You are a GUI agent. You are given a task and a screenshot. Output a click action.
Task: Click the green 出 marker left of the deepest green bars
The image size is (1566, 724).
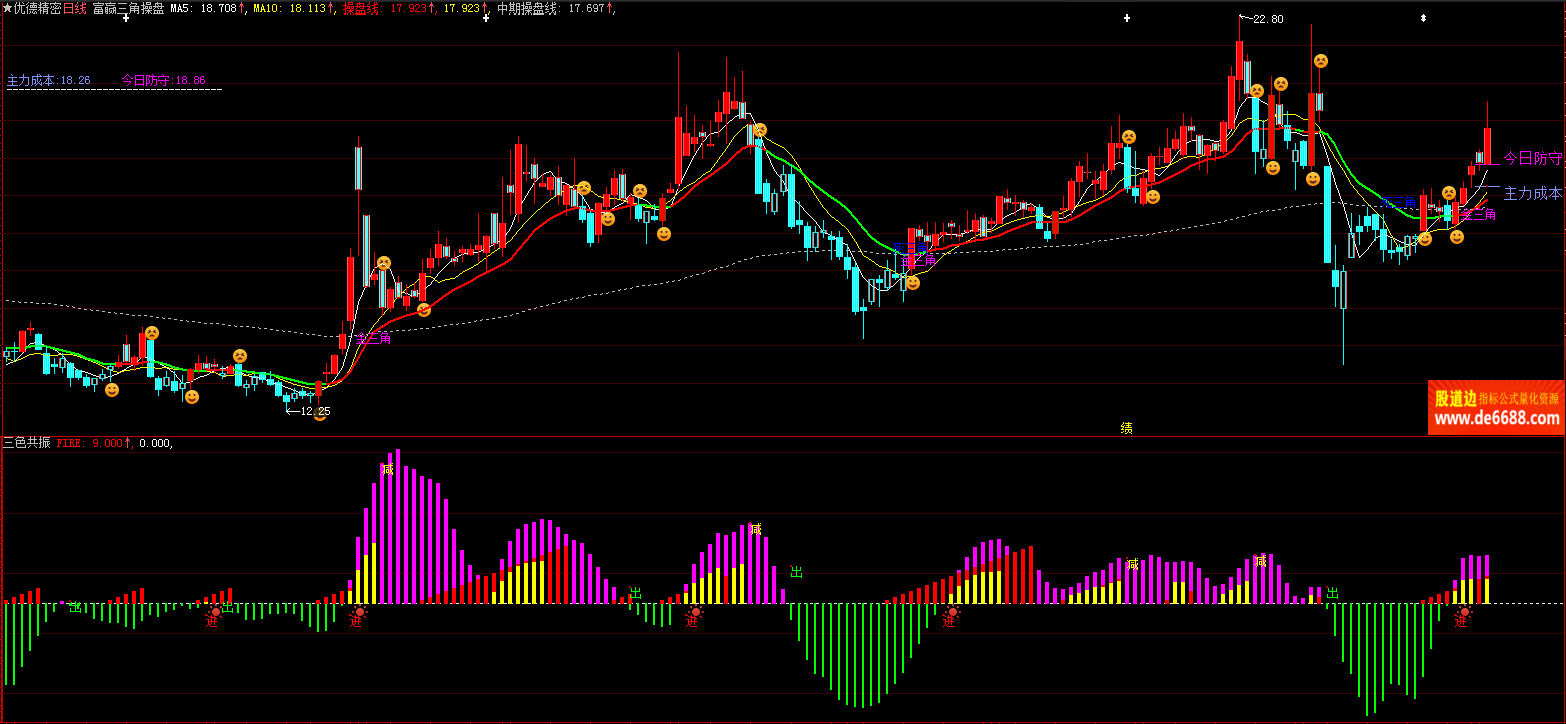pyautogui.click(x=797, y=572)
